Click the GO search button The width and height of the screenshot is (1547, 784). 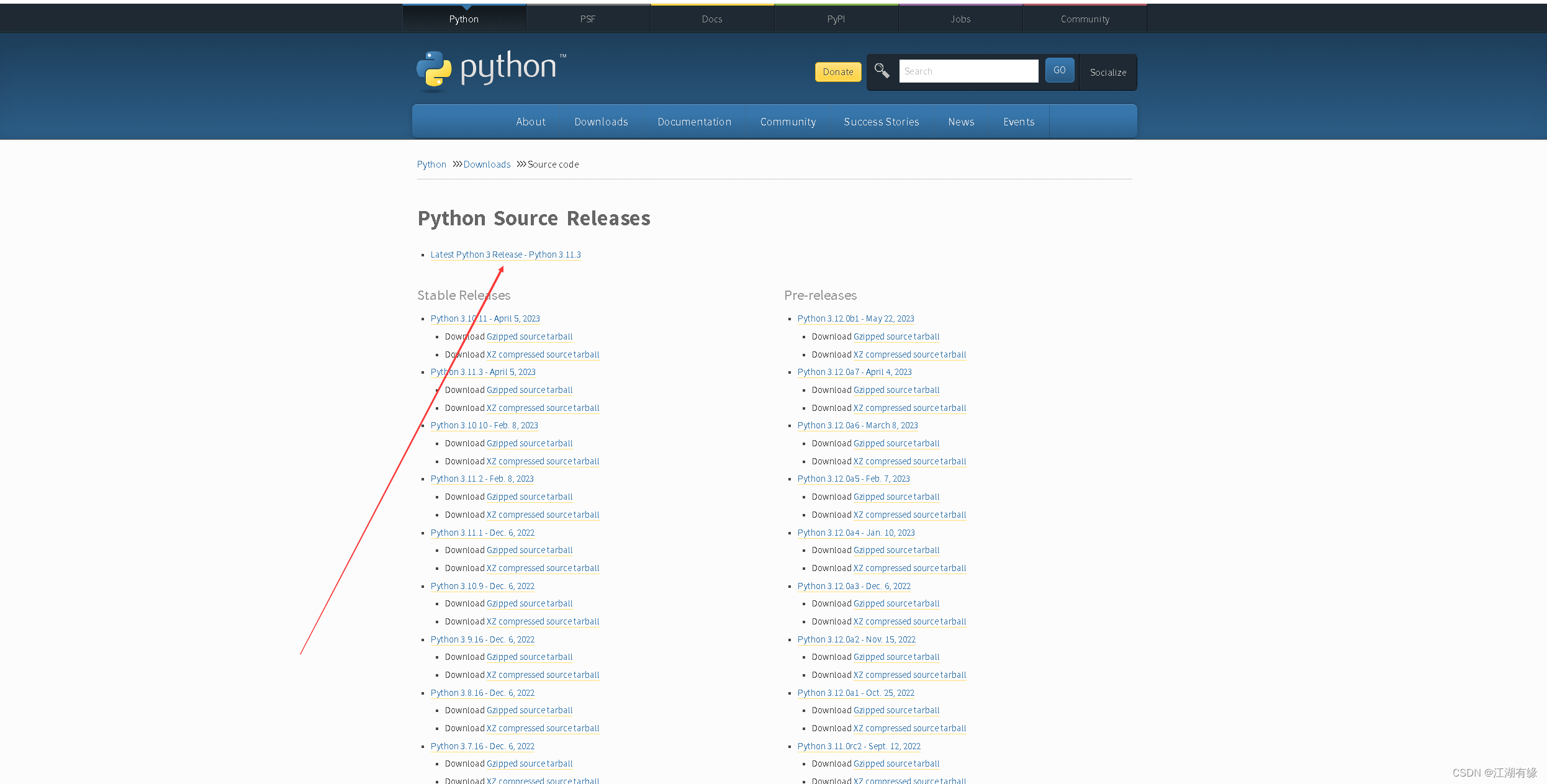(1060, 71)
